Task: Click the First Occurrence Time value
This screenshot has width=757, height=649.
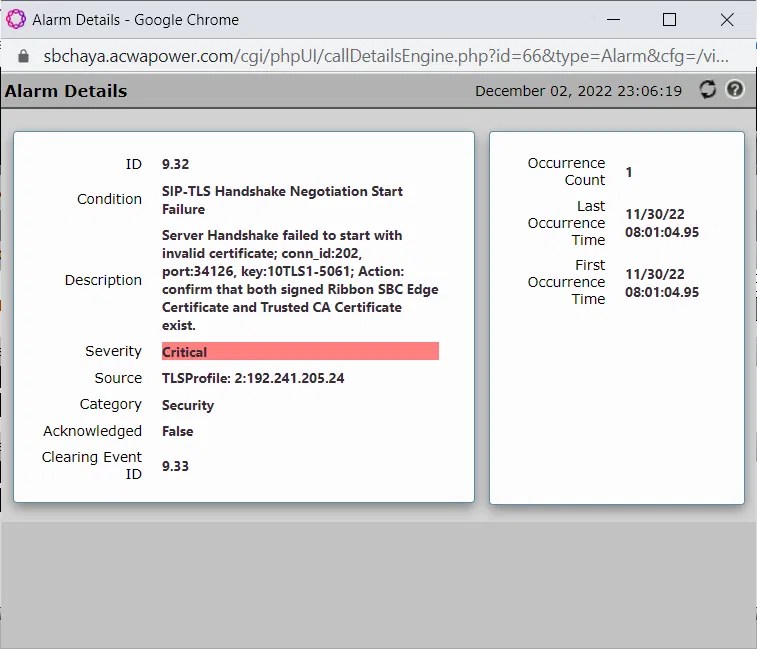Action: coord(662,283)
